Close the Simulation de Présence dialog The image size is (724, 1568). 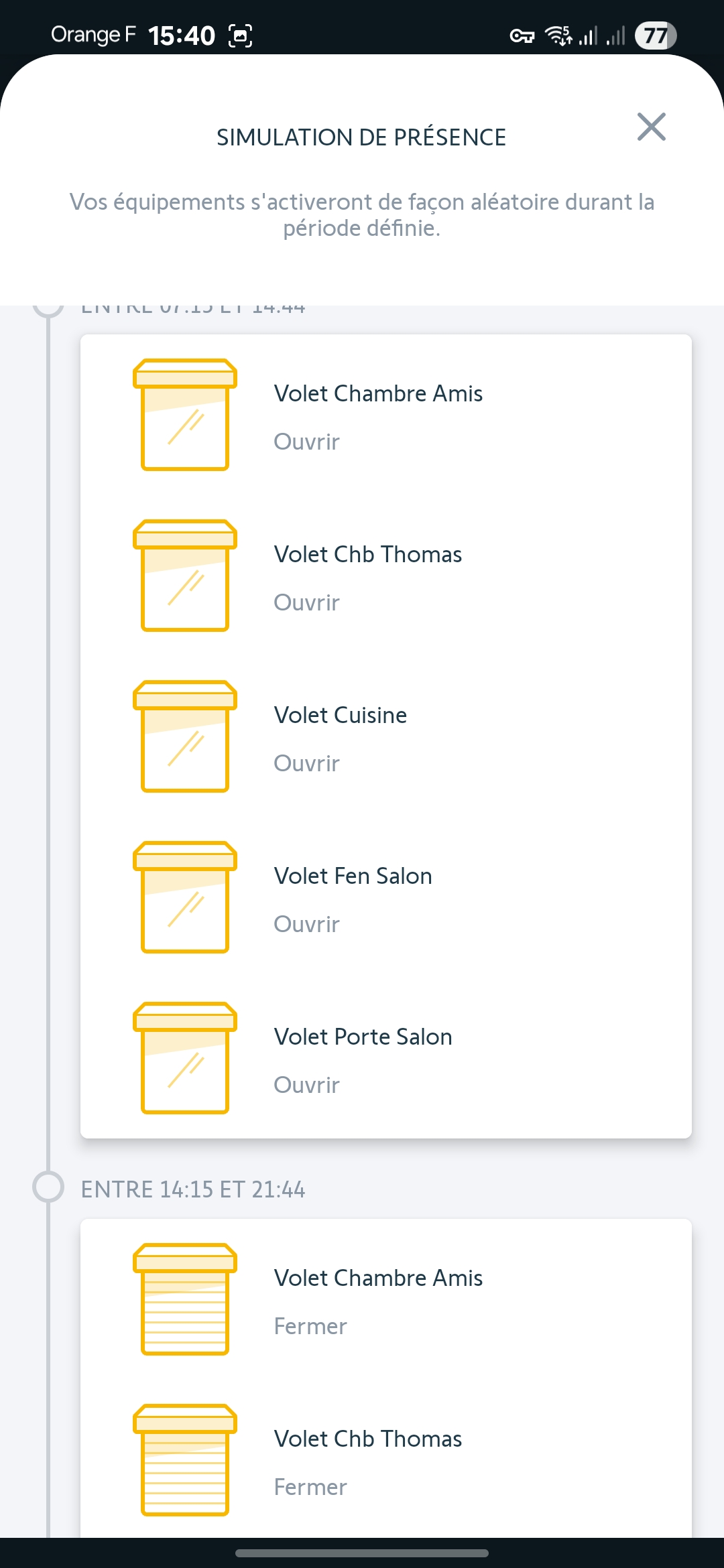click(x=651, y=127)
